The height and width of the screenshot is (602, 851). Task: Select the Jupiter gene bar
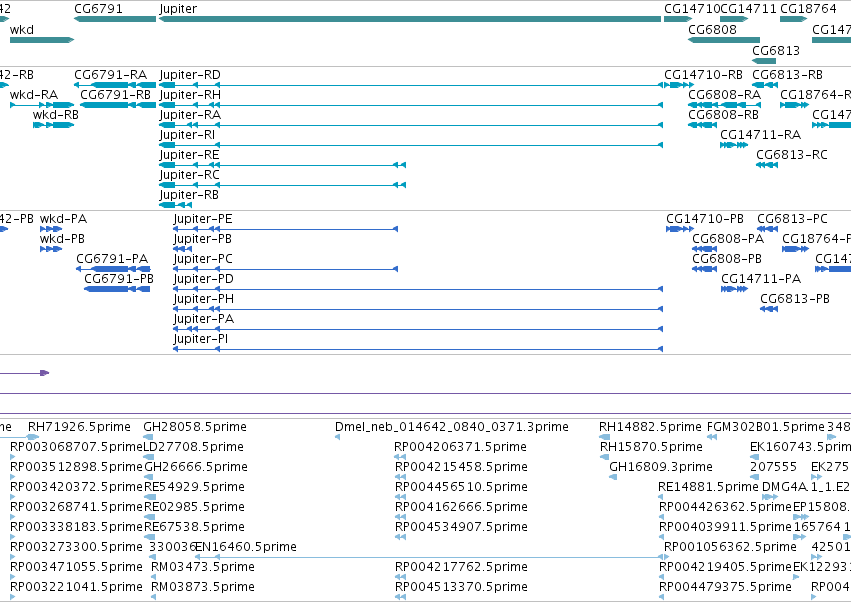tap(410, 19)
